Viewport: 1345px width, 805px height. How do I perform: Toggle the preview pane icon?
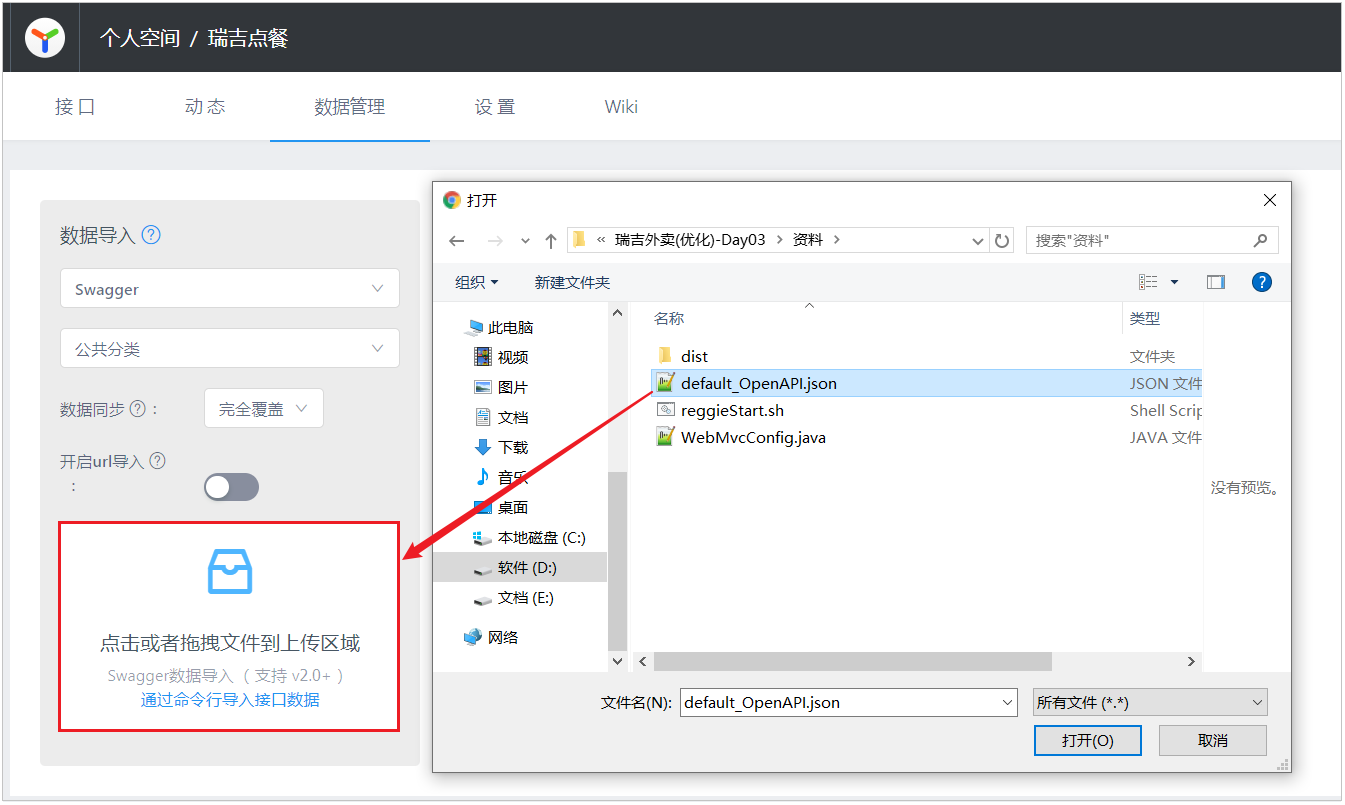coord(1215,282)
